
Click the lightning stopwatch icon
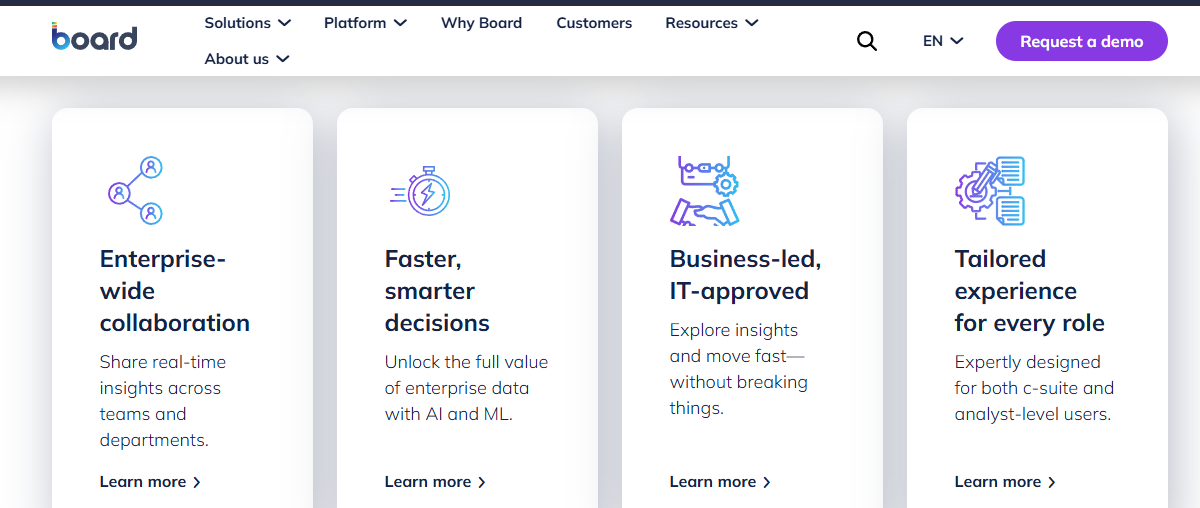pyautogui.click(x=420, y=191)
